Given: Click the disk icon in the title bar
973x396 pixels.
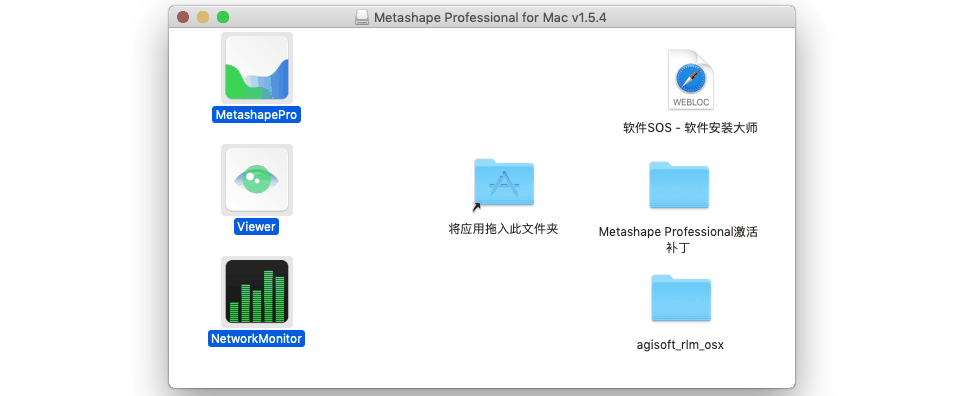Looking at the screenshot, I should [x=362, y=17].
